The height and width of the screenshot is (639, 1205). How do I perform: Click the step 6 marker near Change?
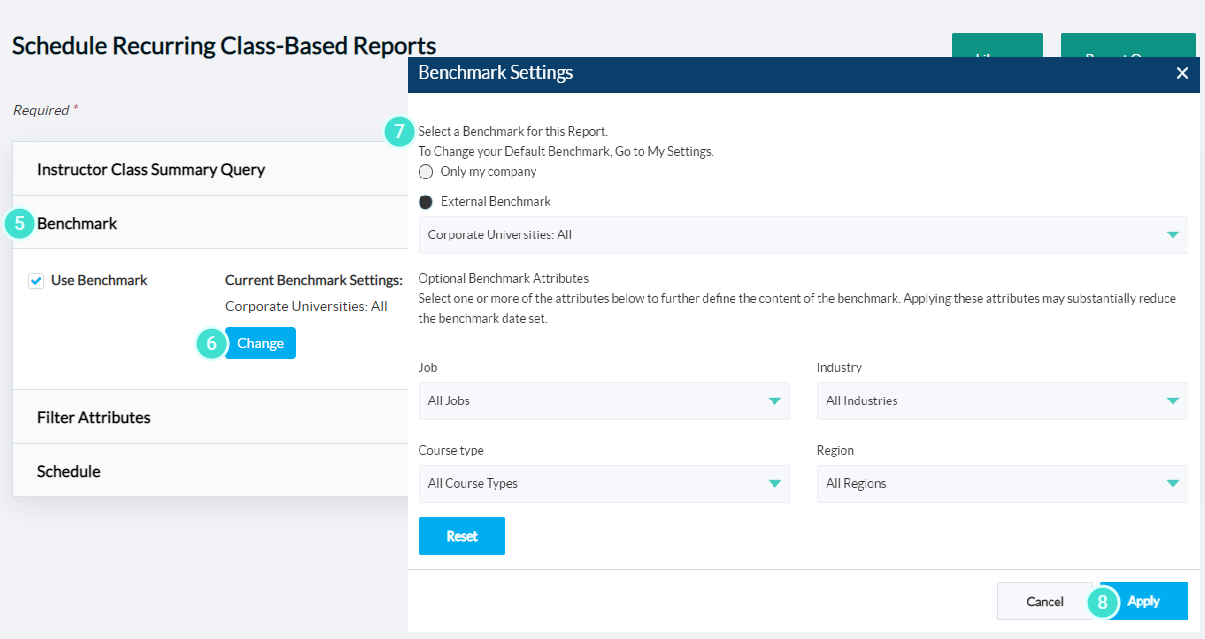pos(210,343)
